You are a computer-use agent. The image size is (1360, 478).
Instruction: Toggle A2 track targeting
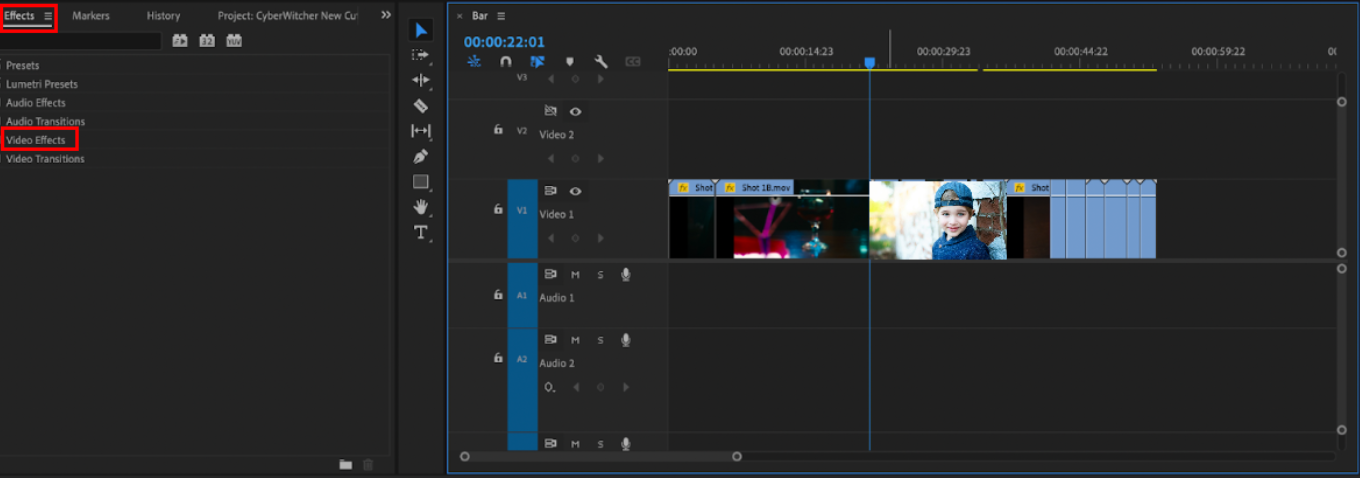[x=522, y=378]
